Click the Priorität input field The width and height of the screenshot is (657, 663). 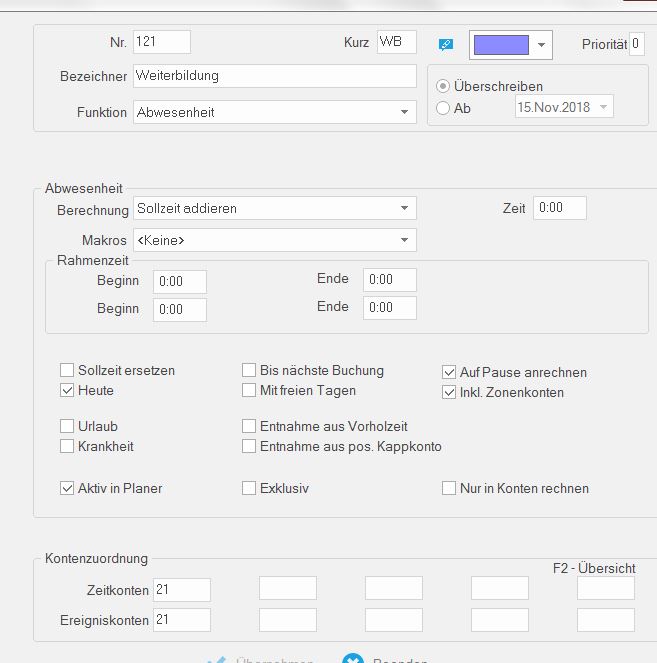pyautogui.click(x=637, y=44)
